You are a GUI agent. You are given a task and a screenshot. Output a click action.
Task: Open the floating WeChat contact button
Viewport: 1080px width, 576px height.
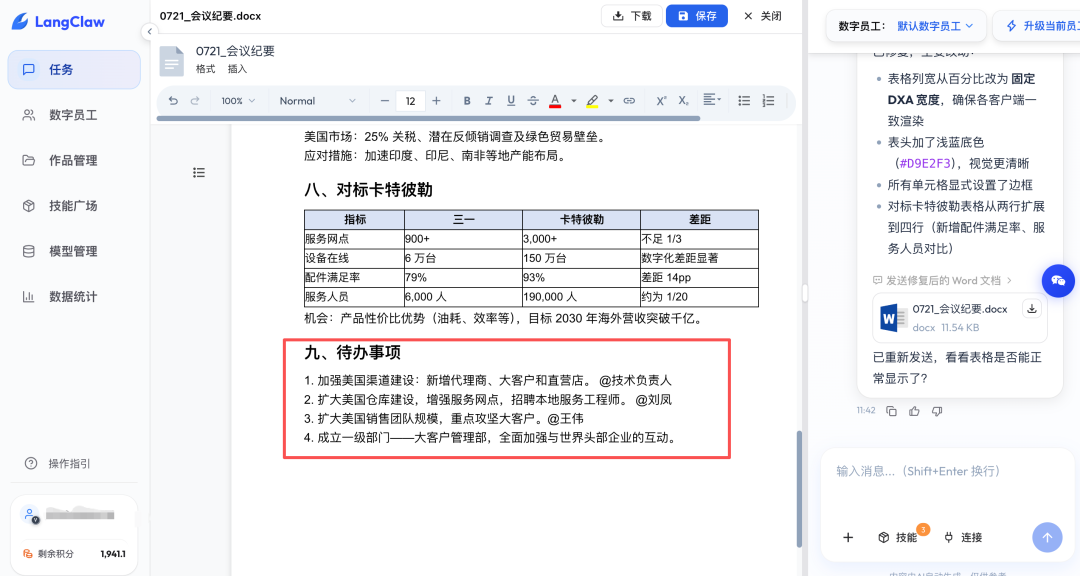coord(1058,280)
